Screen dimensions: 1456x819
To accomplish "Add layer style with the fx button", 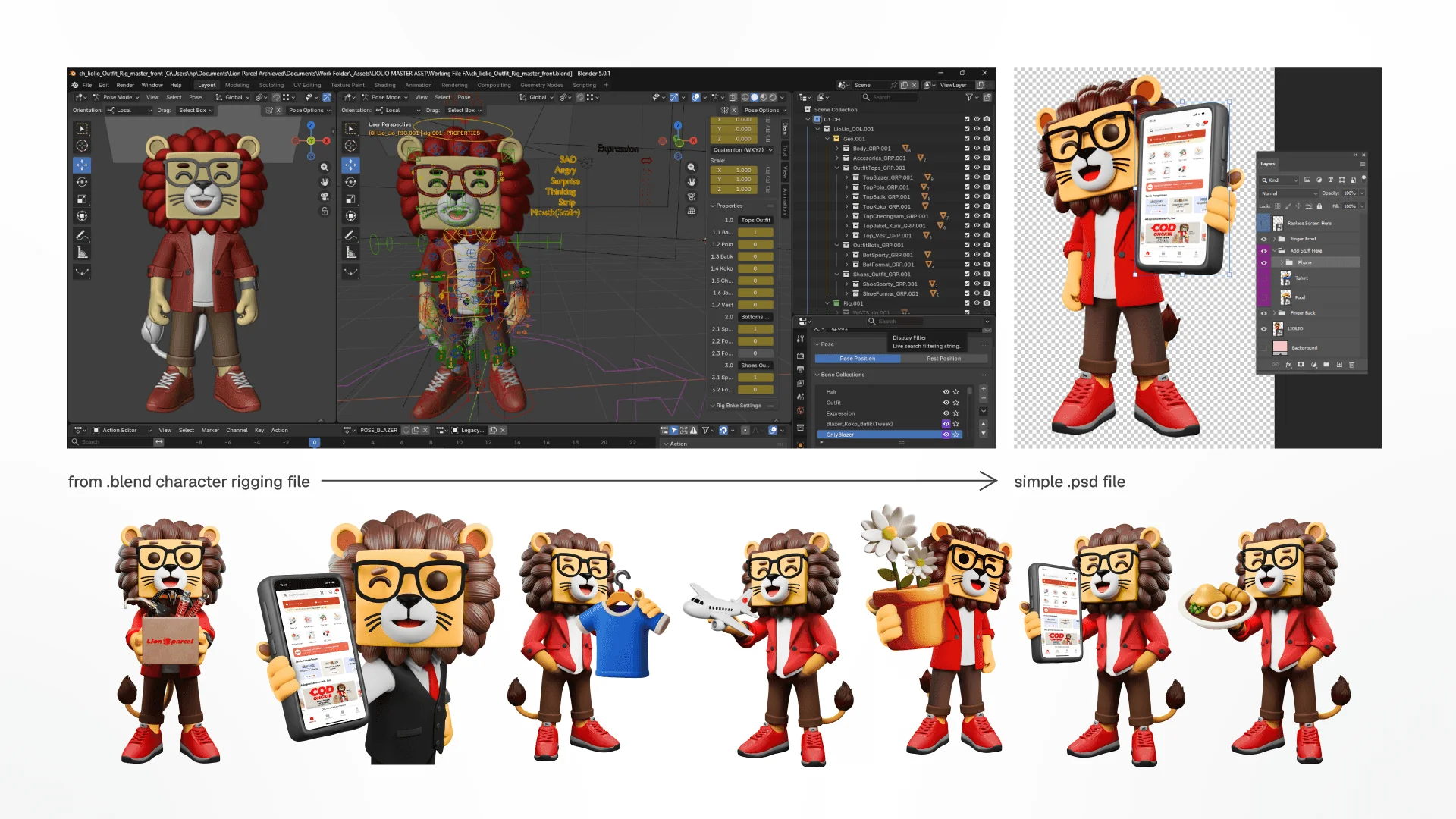I will tap(1288, 365).
